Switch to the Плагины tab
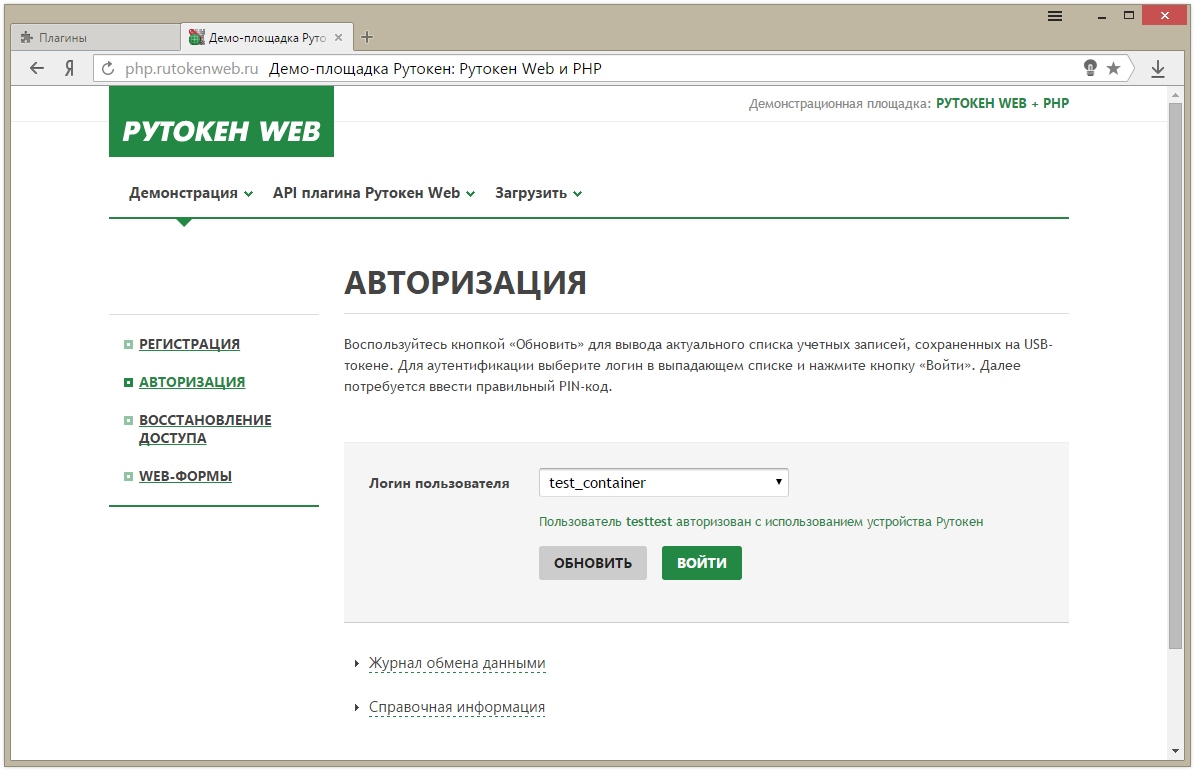The image size is (1196, 771). click(95, 38)
